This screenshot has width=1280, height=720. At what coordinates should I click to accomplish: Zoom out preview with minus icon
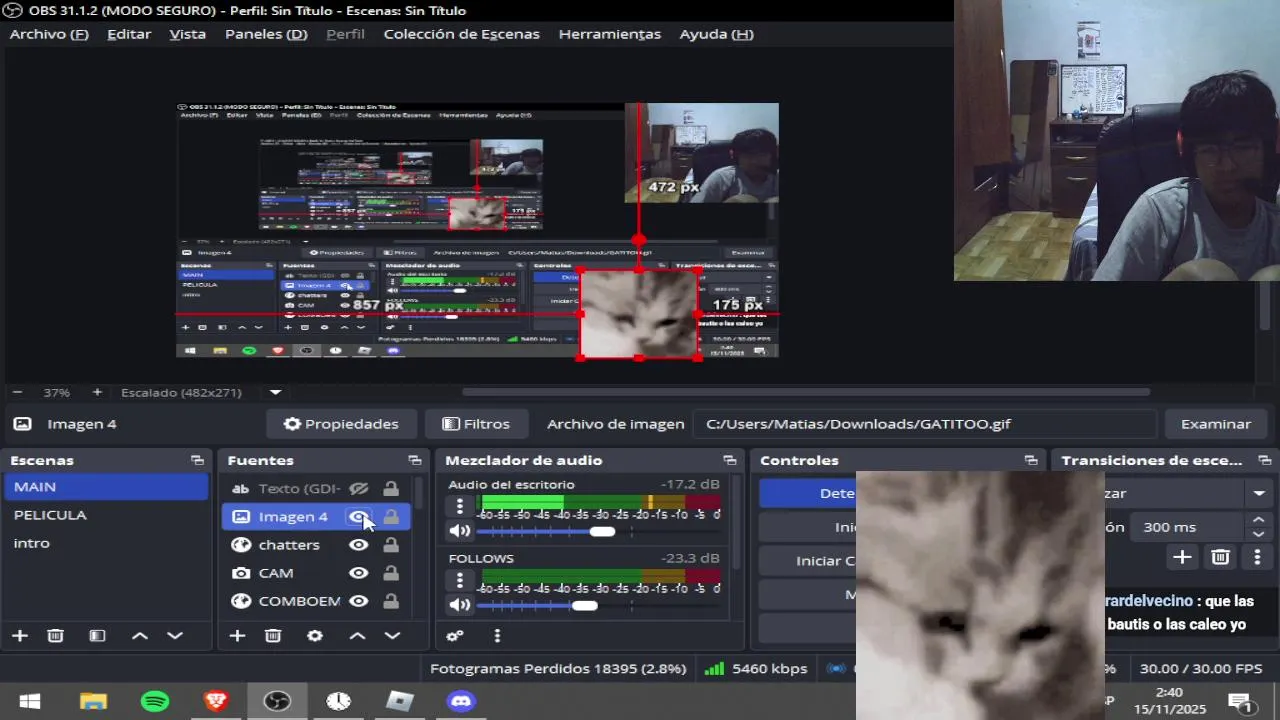pos(17,392)
